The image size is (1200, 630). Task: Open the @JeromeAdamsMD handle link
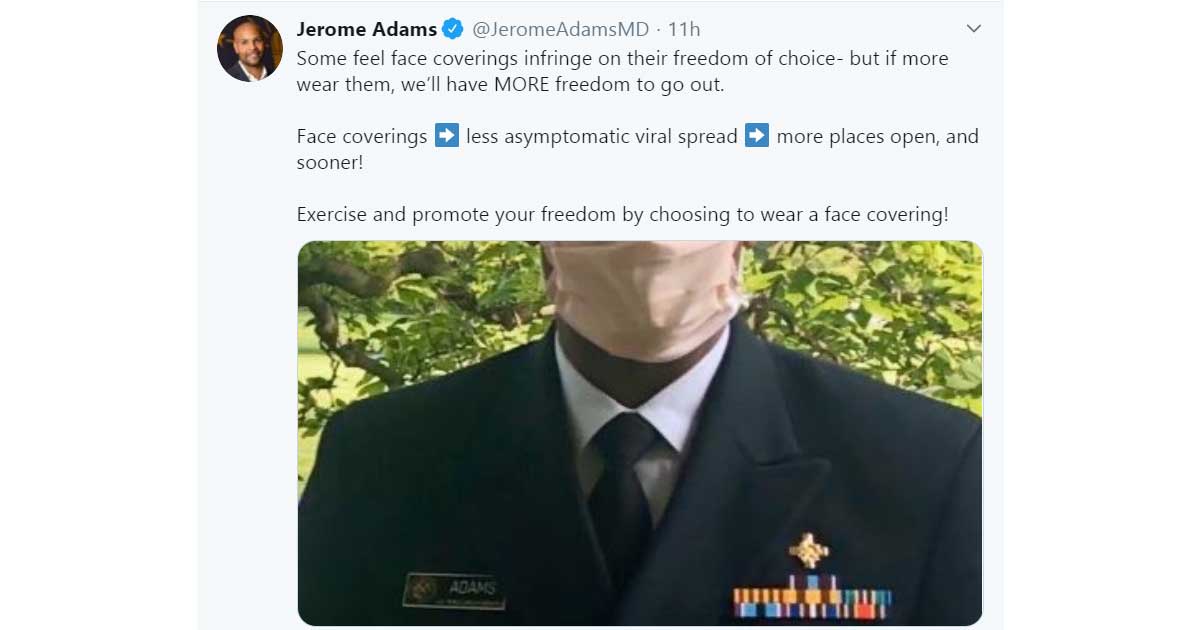click(561, 29)
